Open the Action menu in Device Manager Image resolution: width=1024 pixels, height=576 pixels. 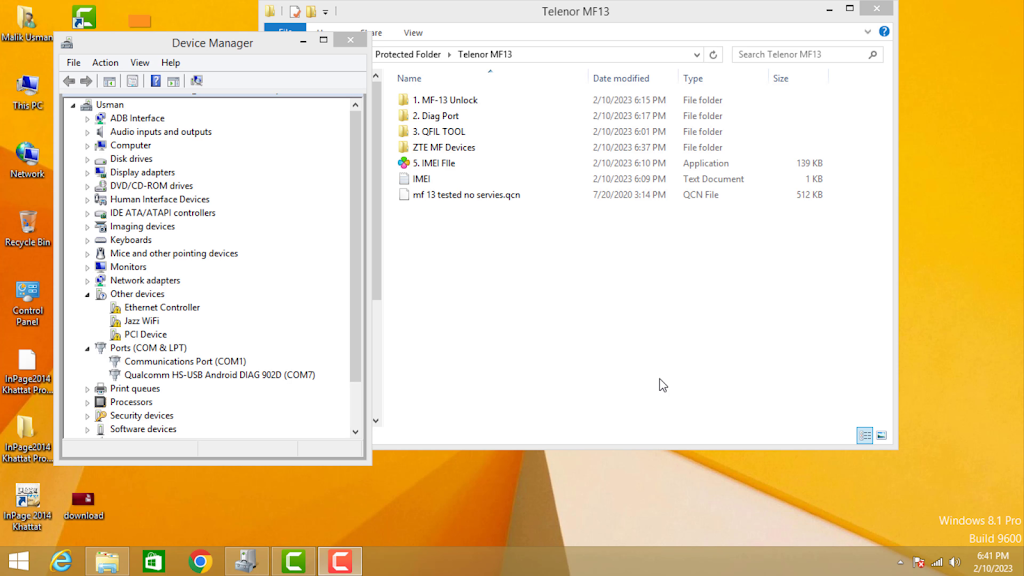click(105, 63)
